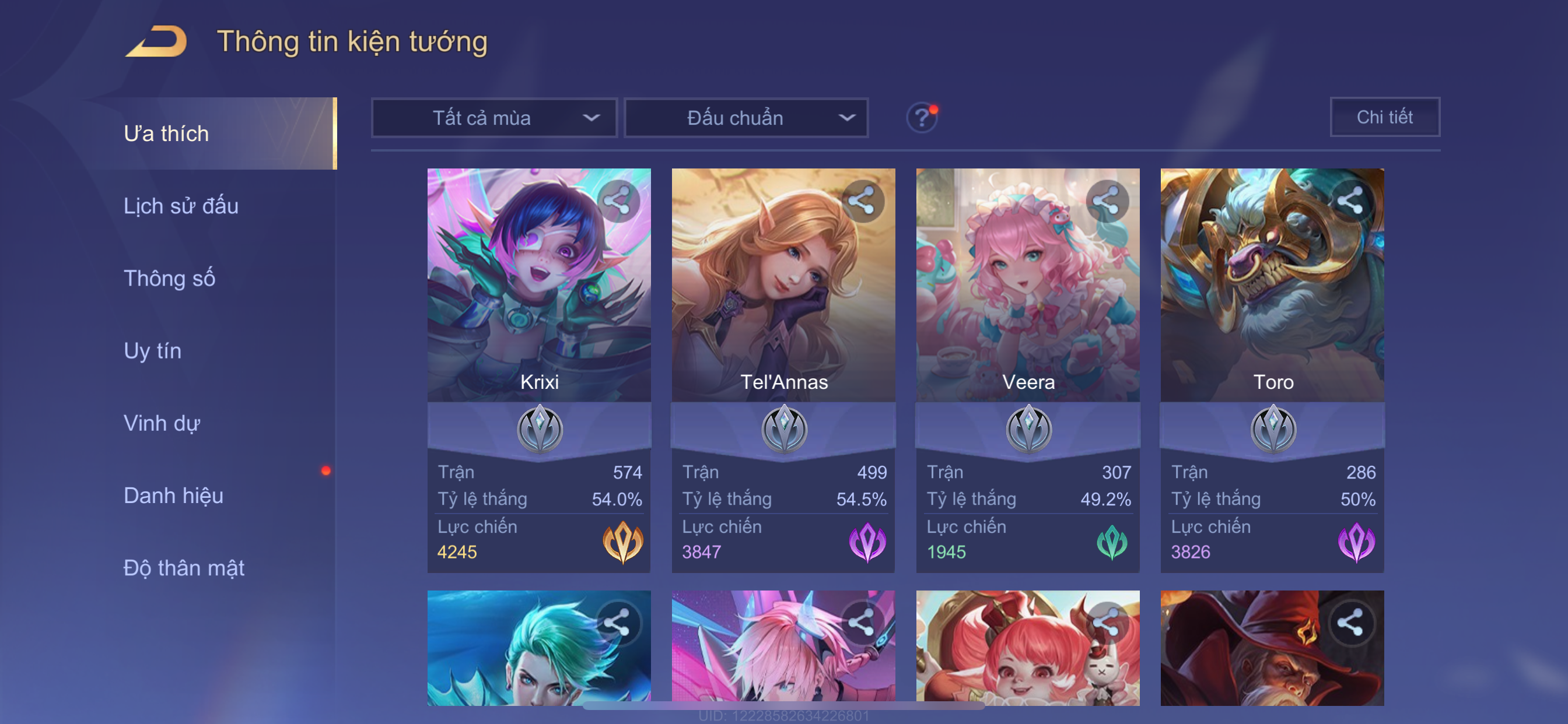
Task: Click the horizontal scrollbar below hero cards
Action: point(783,706)
